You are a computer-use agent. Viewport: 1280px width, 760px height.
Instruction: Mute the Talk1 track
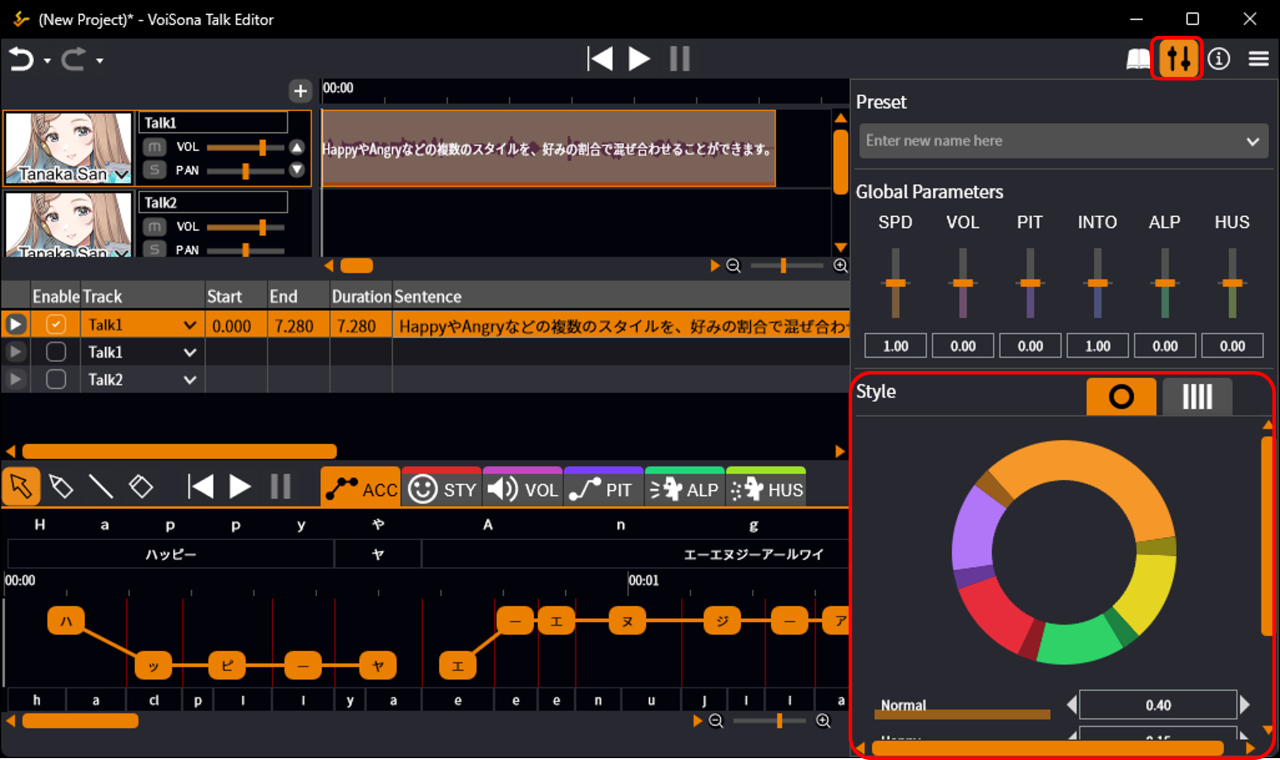point(154,147)
